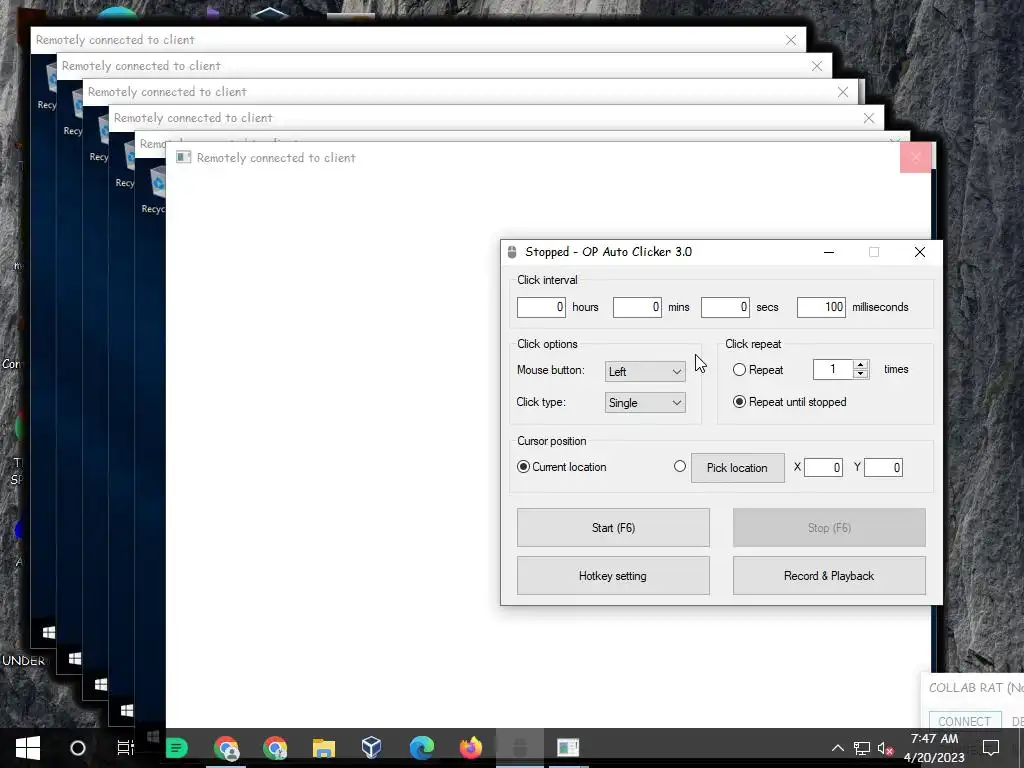Switch to the auto clicker taskbar item
Viewport: 1024px width, 768px height.
pyautogui.click(x=520, y=748)
